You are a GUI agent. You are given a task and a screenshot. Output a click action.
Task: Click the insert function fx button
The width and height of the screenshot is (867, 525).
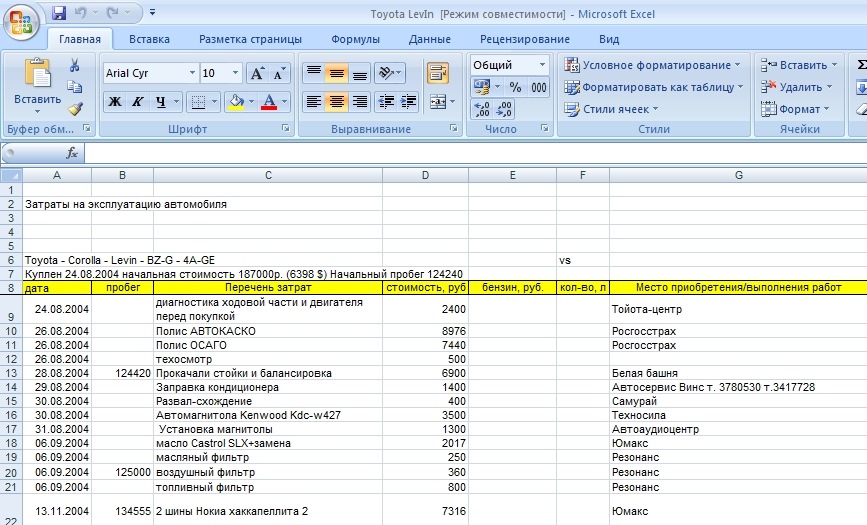click(72, 153)
